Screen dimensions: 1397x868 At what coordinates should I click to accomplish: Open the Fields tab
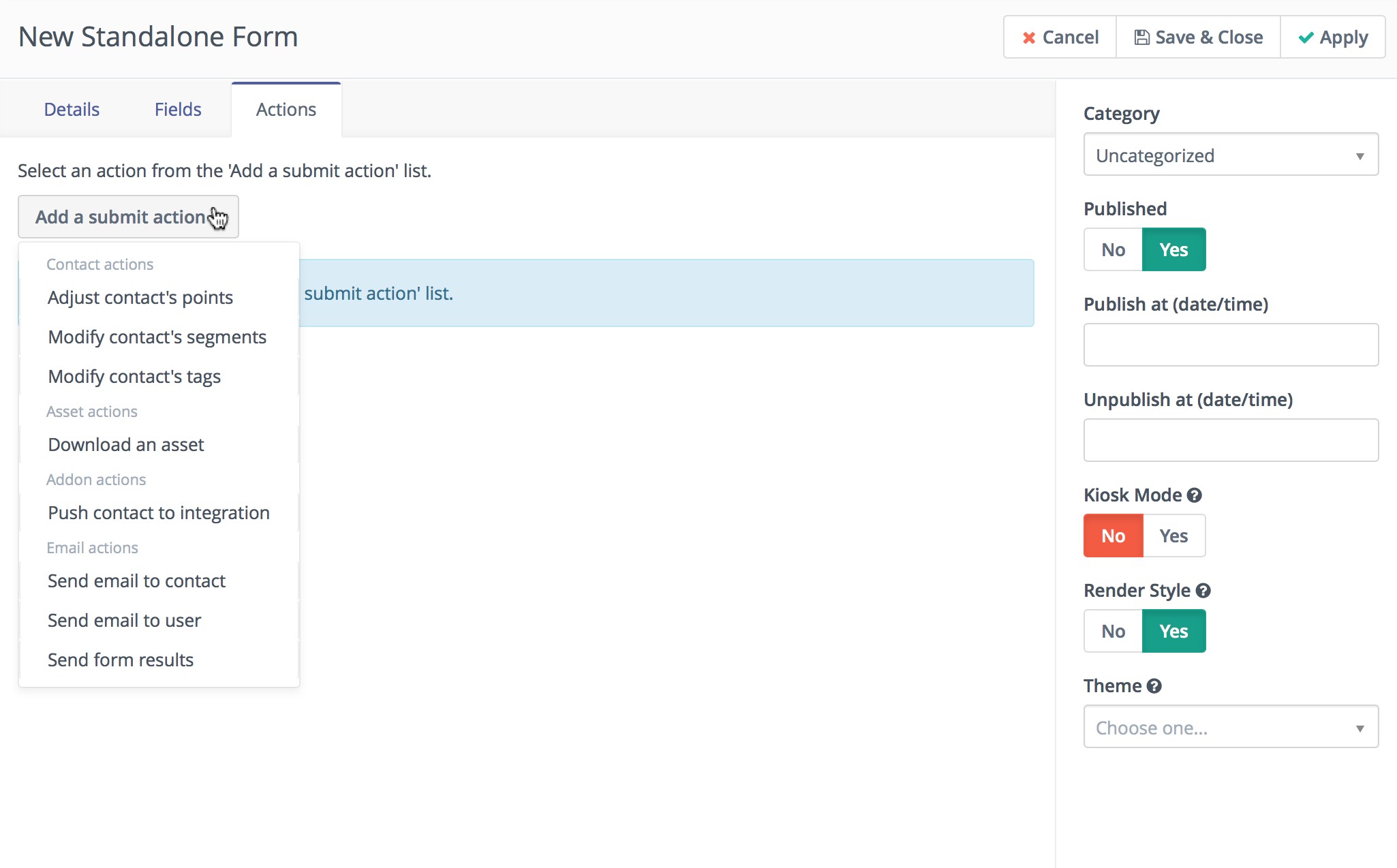tap(178, 110)
